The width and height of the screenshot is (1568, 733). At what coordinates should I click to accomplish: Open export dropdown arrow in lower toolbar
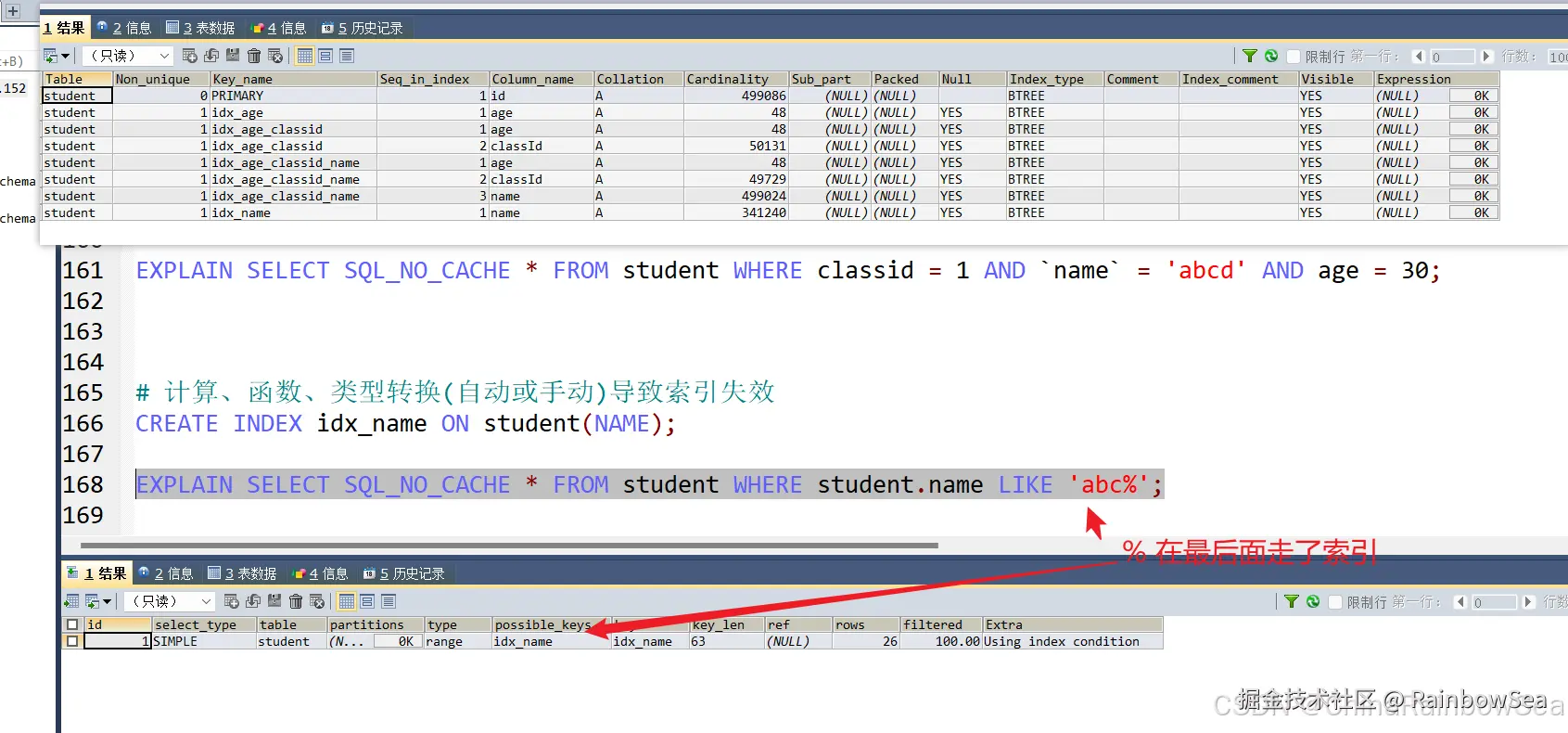pyautogui.click(x=108, y=601)
